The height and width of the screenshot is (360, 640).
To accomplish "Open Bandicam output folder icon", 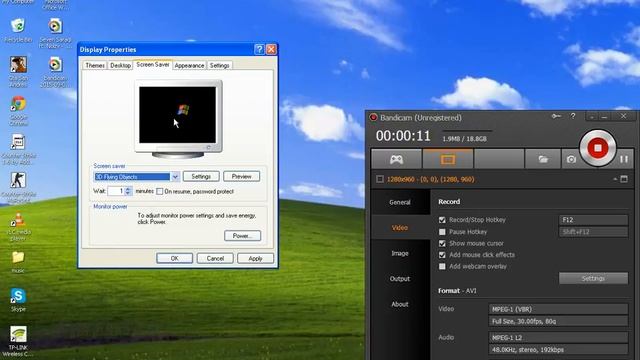I will pyautogui.click(x=543, y=159).
